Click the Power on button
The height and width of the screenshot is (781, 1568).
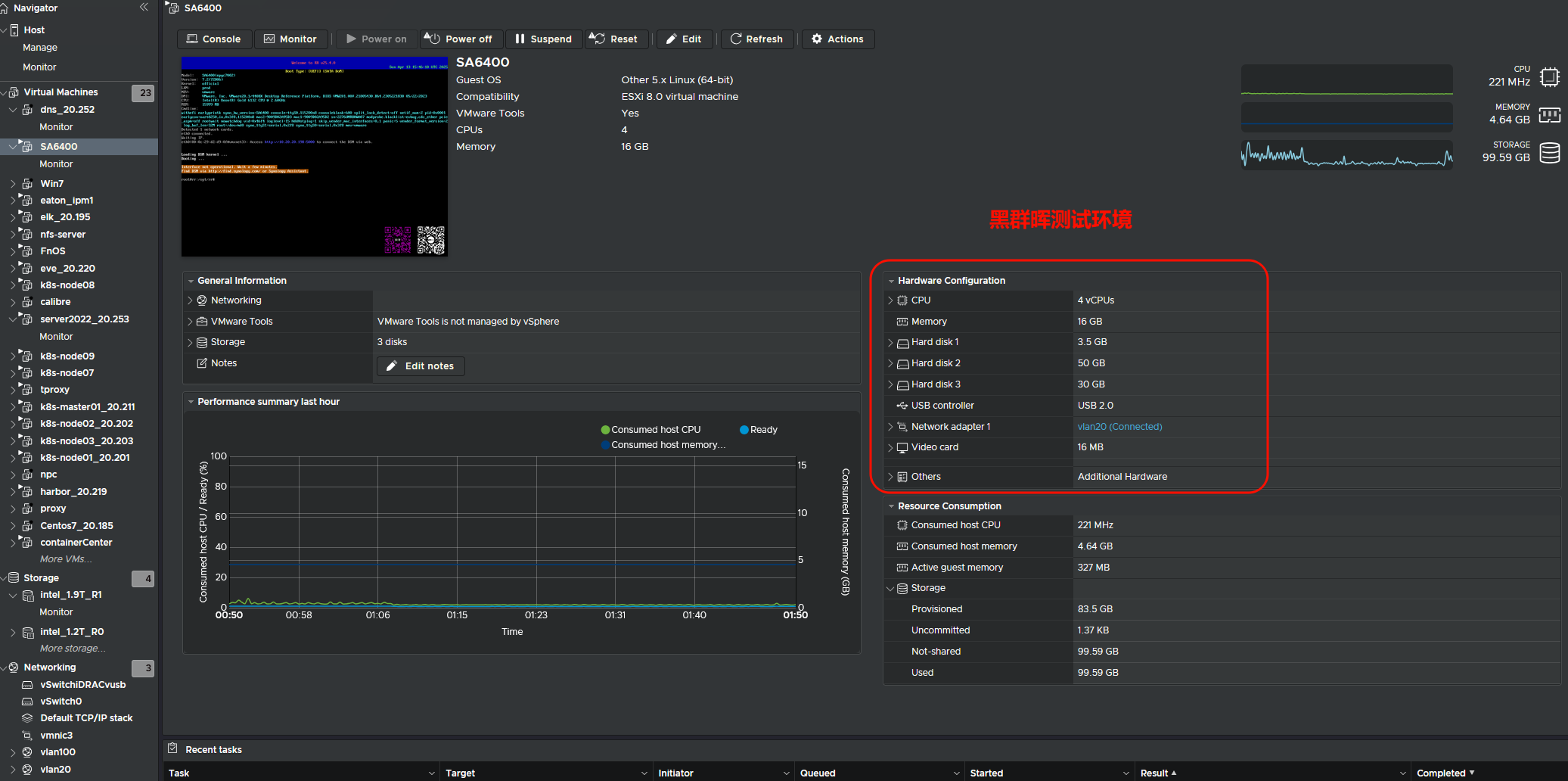(x=376, y=39)
